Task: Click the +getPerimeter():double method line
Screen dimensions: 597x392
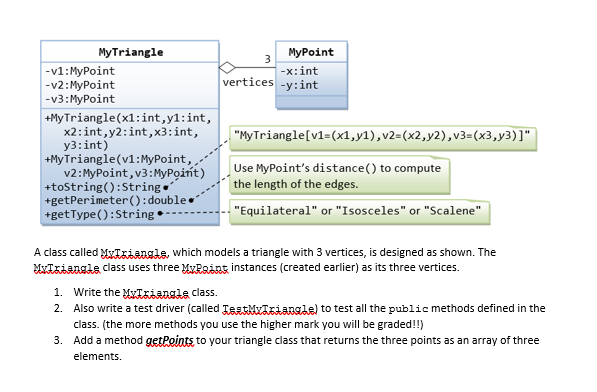Action: point(116,200)
